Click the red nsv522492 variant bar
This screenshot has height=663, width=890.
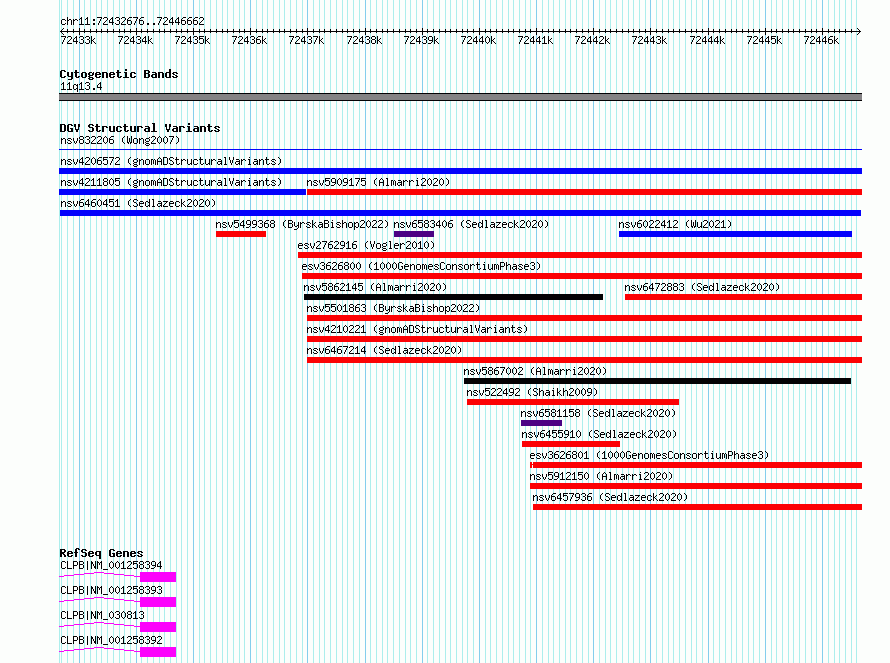tap(573, 402)
